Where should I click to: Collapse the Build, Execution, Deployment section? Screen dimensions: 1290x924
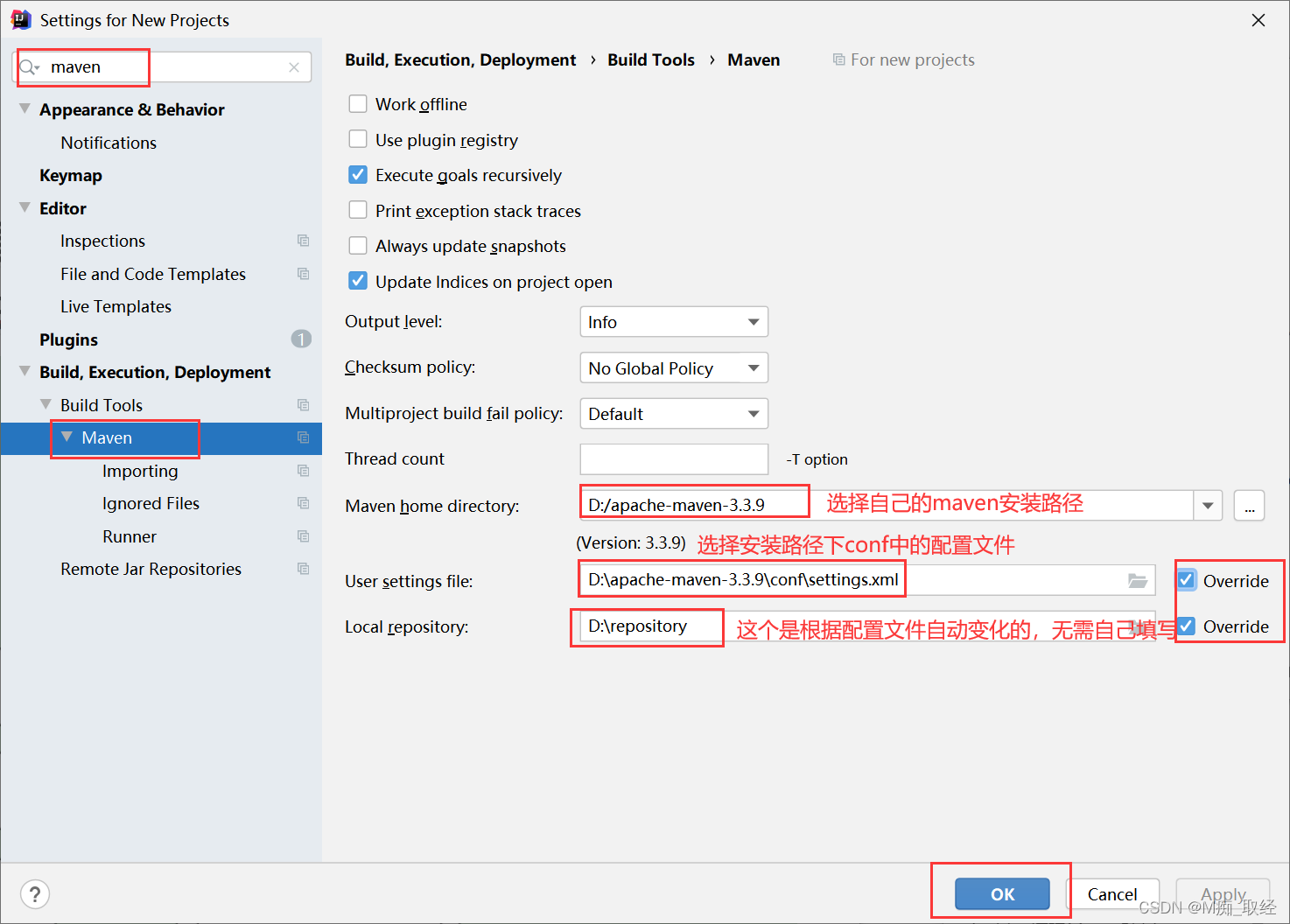pyautogui.click(x=25, y=371)
